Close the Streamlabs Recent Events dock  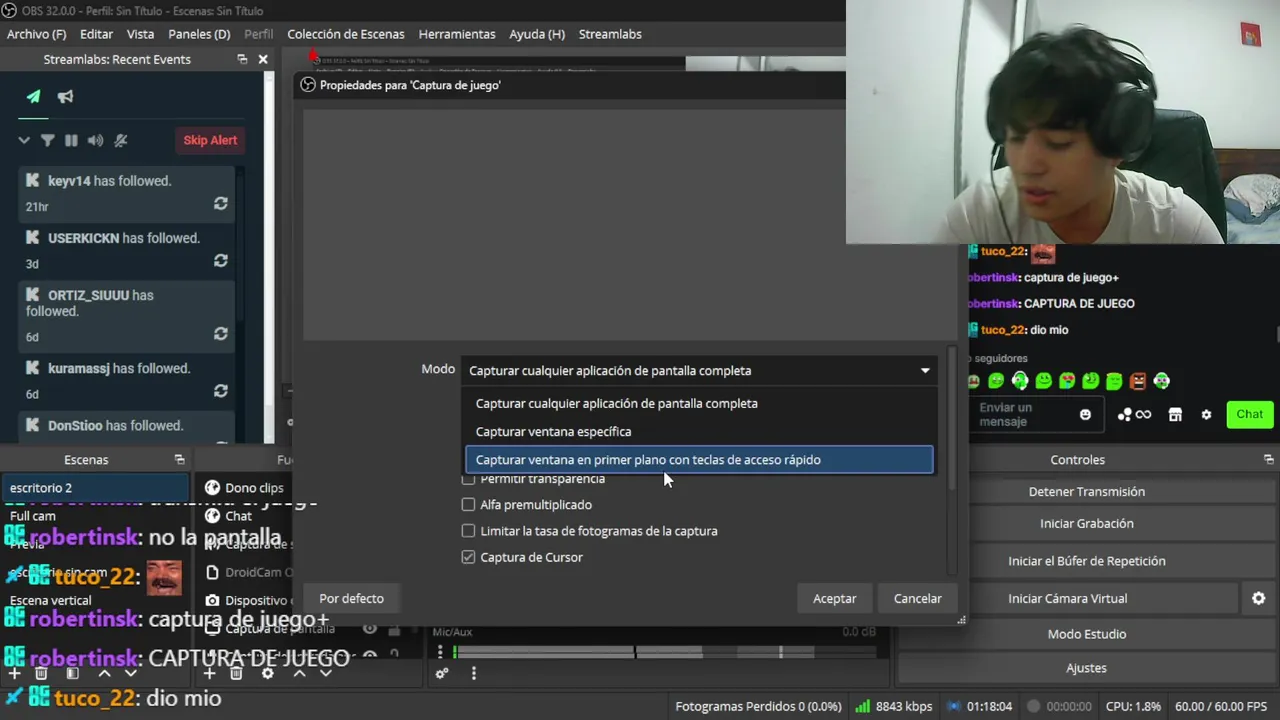click(x=263, y=59)
